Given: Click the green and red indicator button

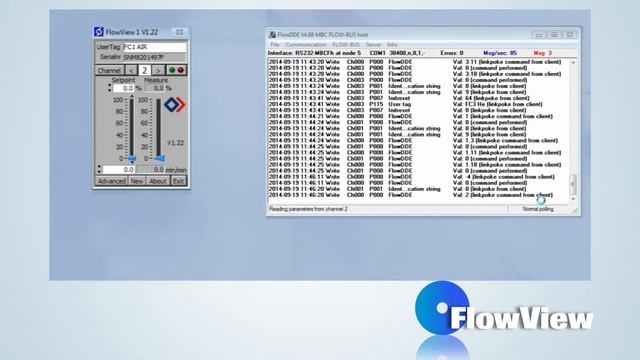Looking at the screenshot, I should click(176, 70).
